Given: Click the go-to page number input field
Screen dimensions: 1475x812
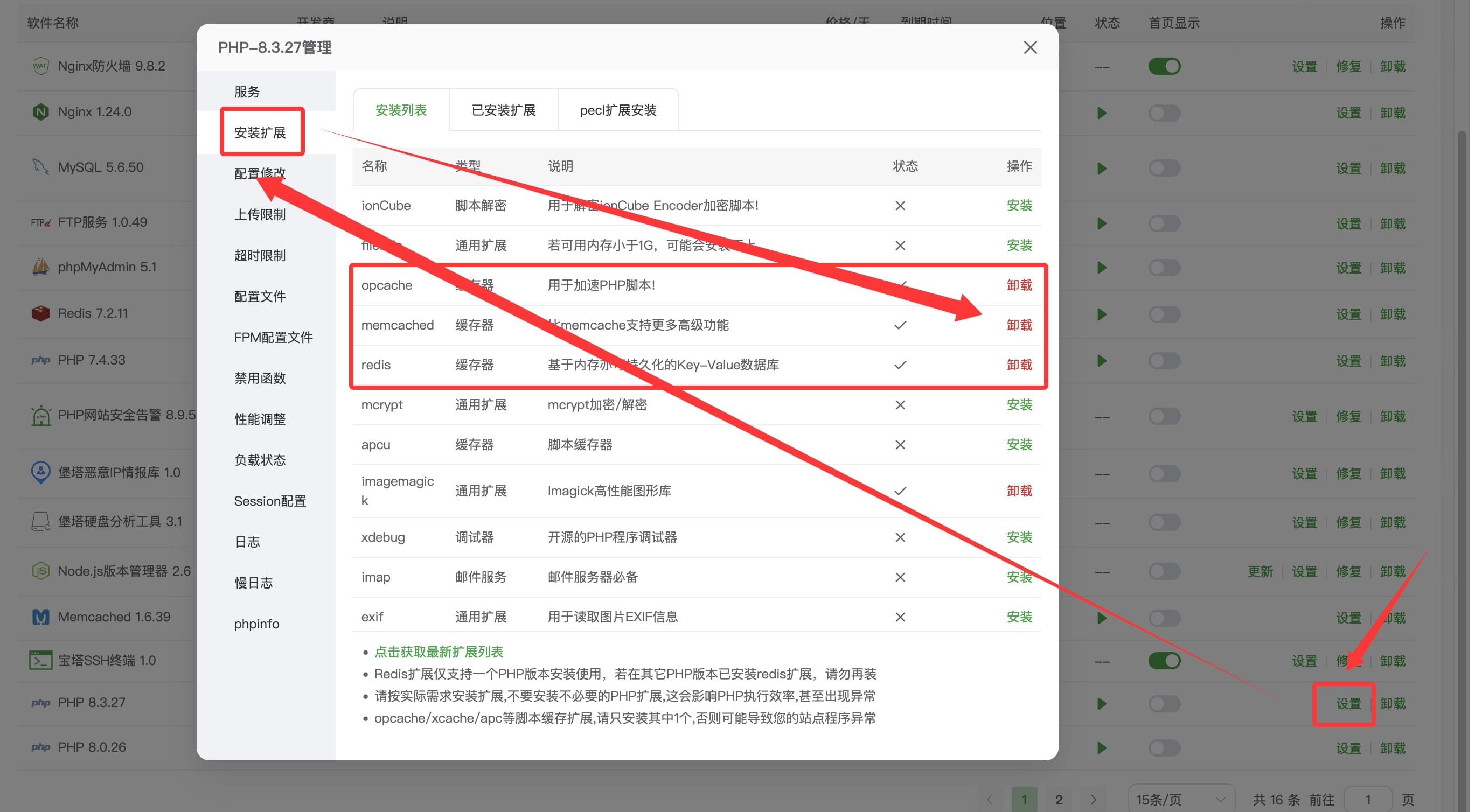Looking at the screenshot, I should (1367, 800).
